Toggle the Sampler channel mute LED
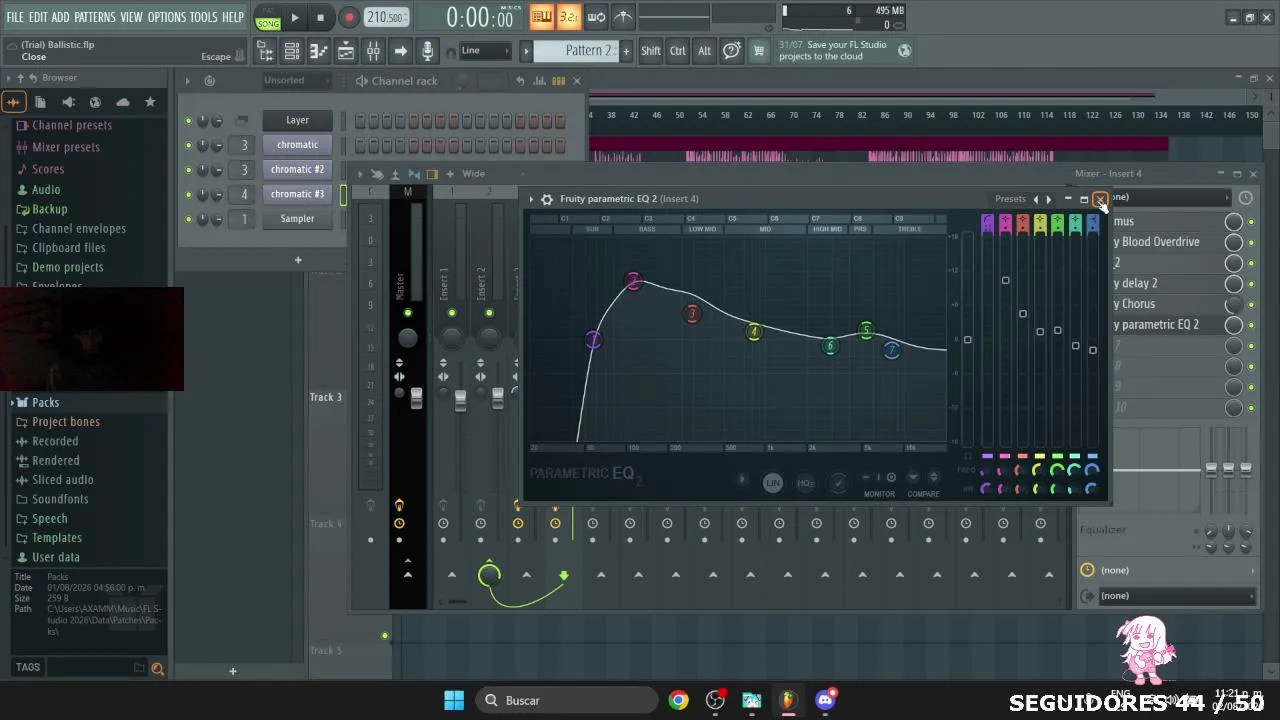The width and height of the screenshot is (1280, 720). [188, 219]
